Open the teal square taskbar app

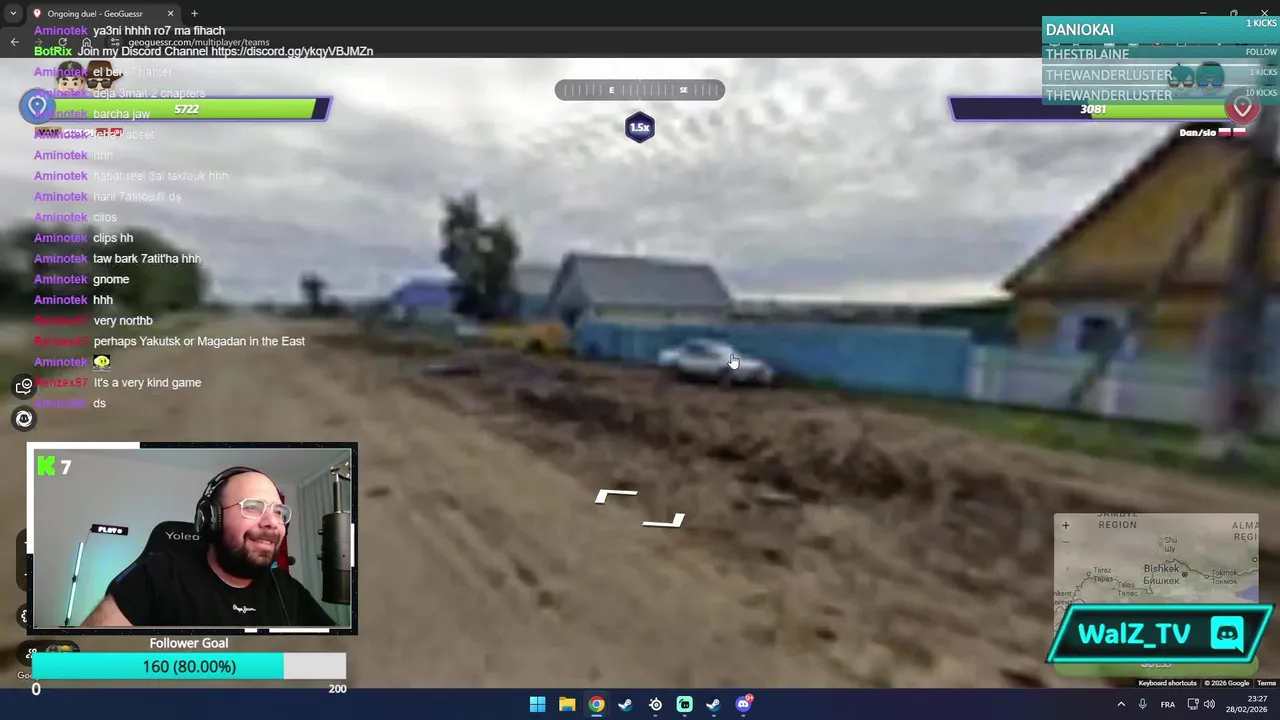point(684,704)
